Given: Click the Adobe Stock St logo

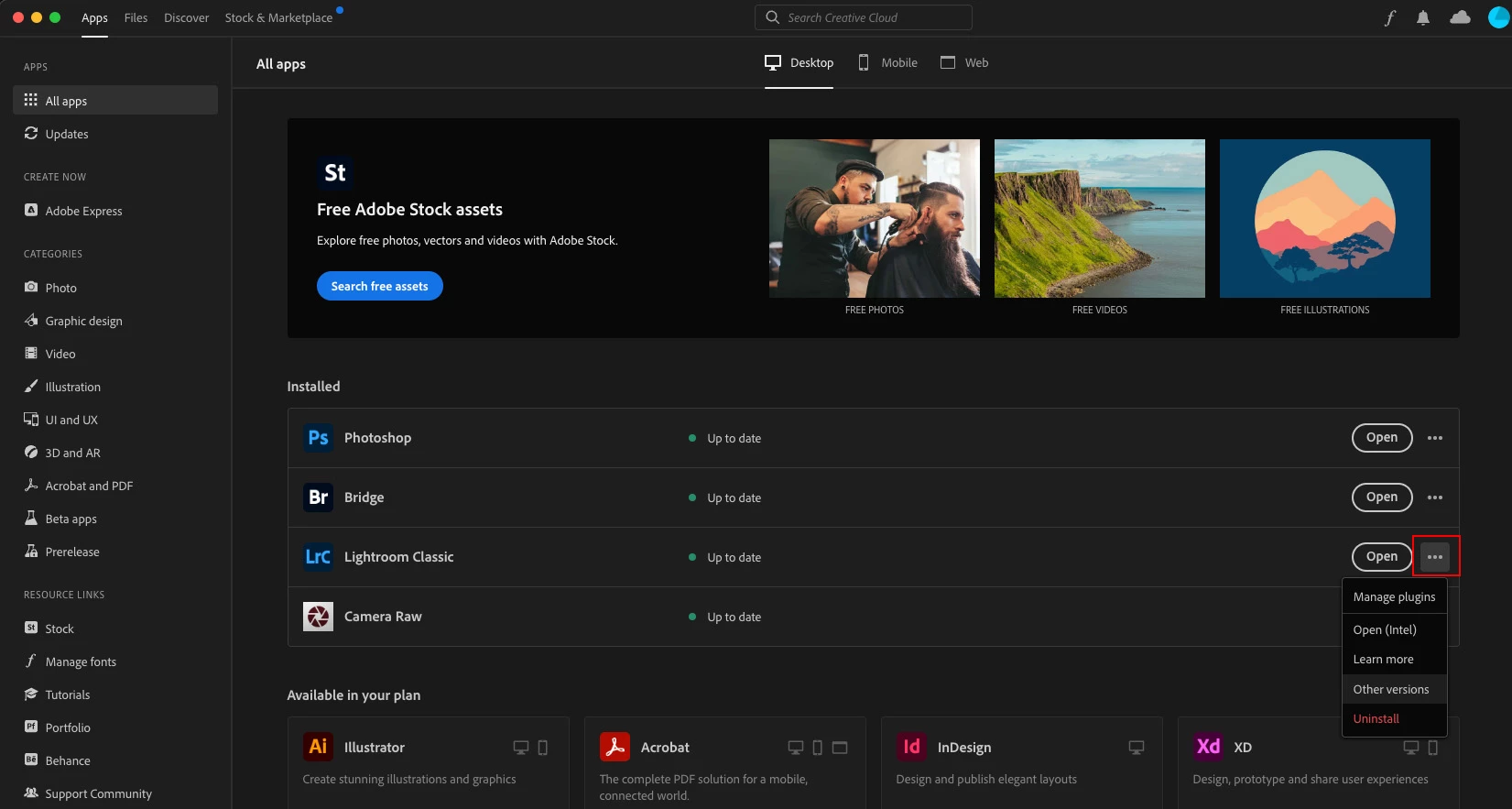Looking at the screenshot, I should tap(335, 173).
